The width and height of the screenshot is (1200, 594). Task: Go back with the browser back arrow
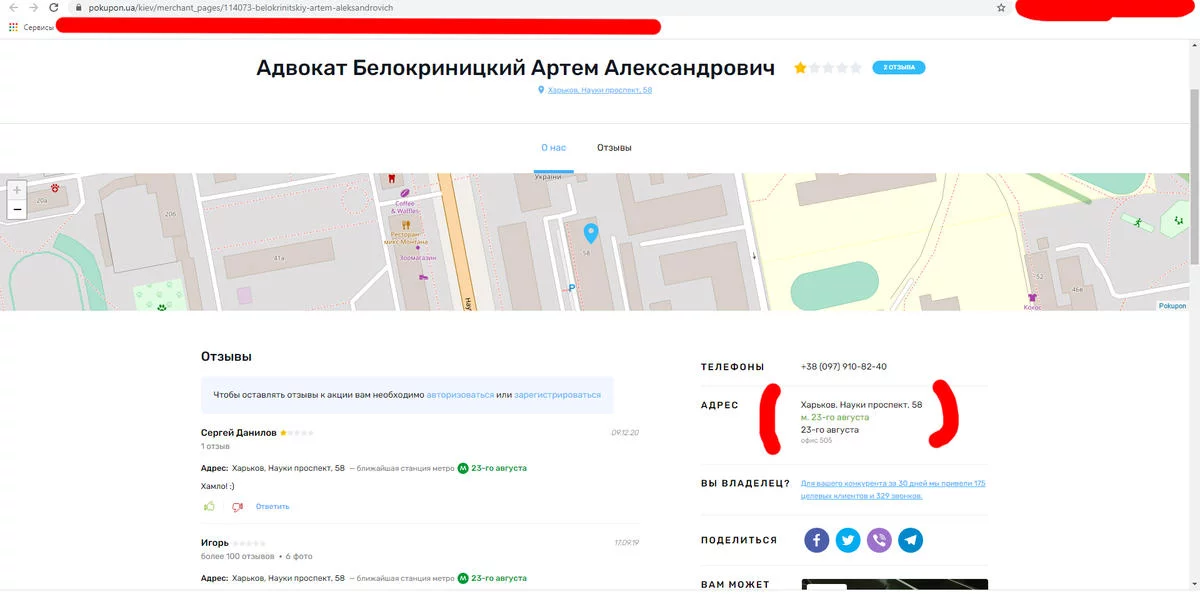click(13, 7)
